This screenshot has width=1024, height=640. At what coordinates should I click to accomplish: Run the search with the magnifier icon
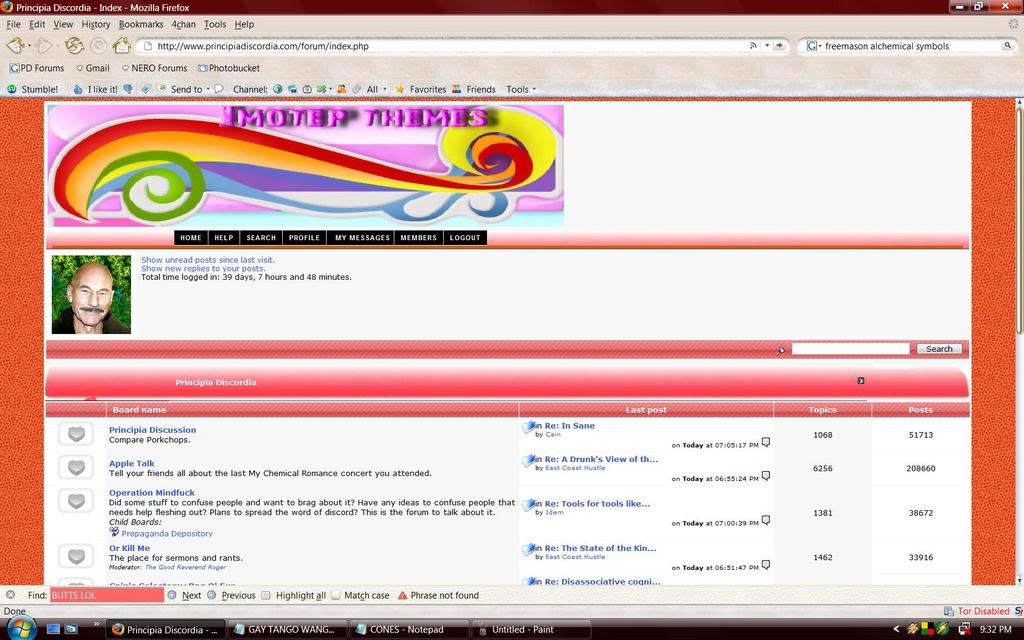(1008, 46)
